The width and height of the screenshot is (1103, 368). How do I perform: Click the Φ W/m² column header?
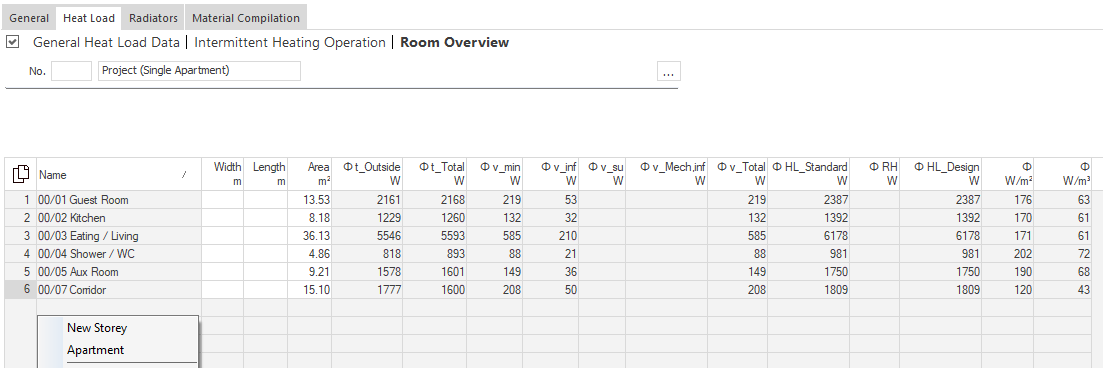[x=1008, y=174]
